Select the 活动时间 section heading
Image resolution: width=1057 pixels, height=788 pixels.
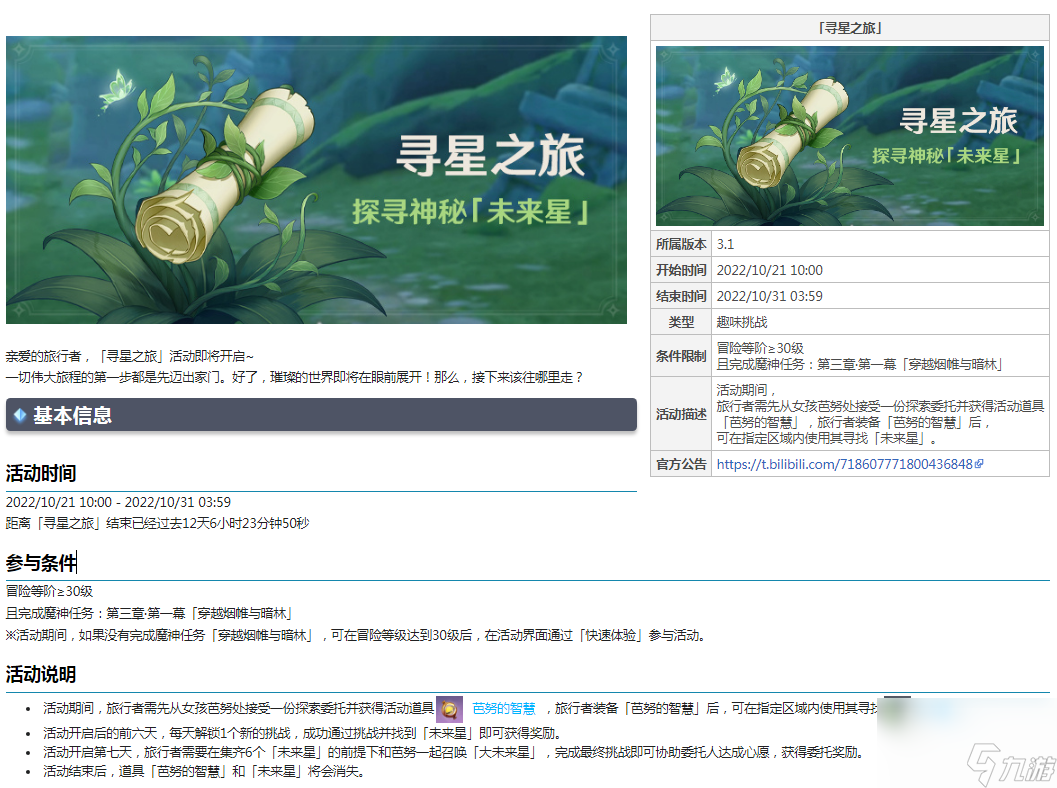click(41, 473)
